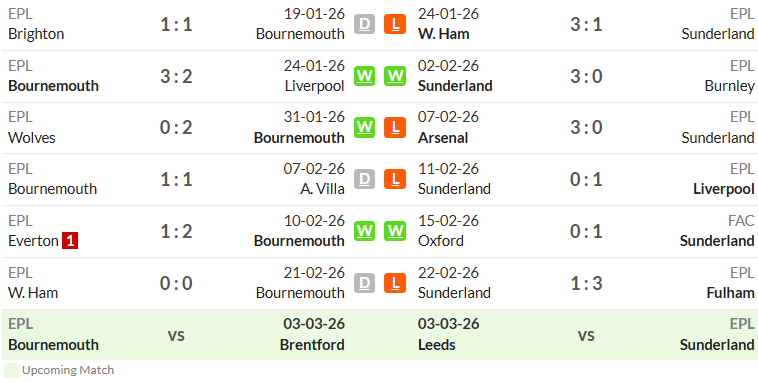This screenshot has width=758, height=382.
Task: Open the upcoming Leeds vs Sunderland match
Action: point(586,335)
